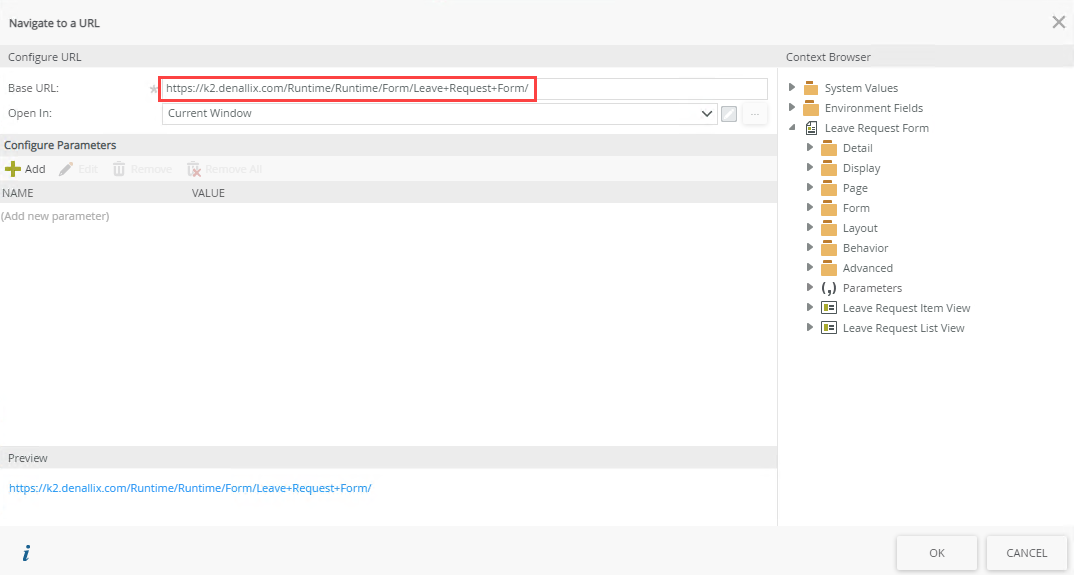This screenshot has width=1074, height=575.
Task: Select the Layout folder item
Action: [x=859, y=228]
